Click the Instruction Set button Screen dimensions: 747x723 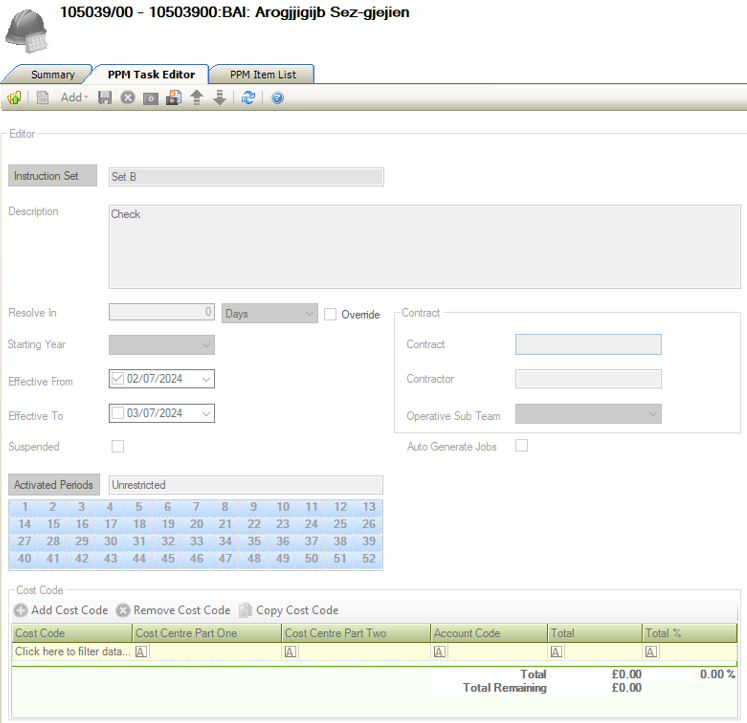pos(52,176)
